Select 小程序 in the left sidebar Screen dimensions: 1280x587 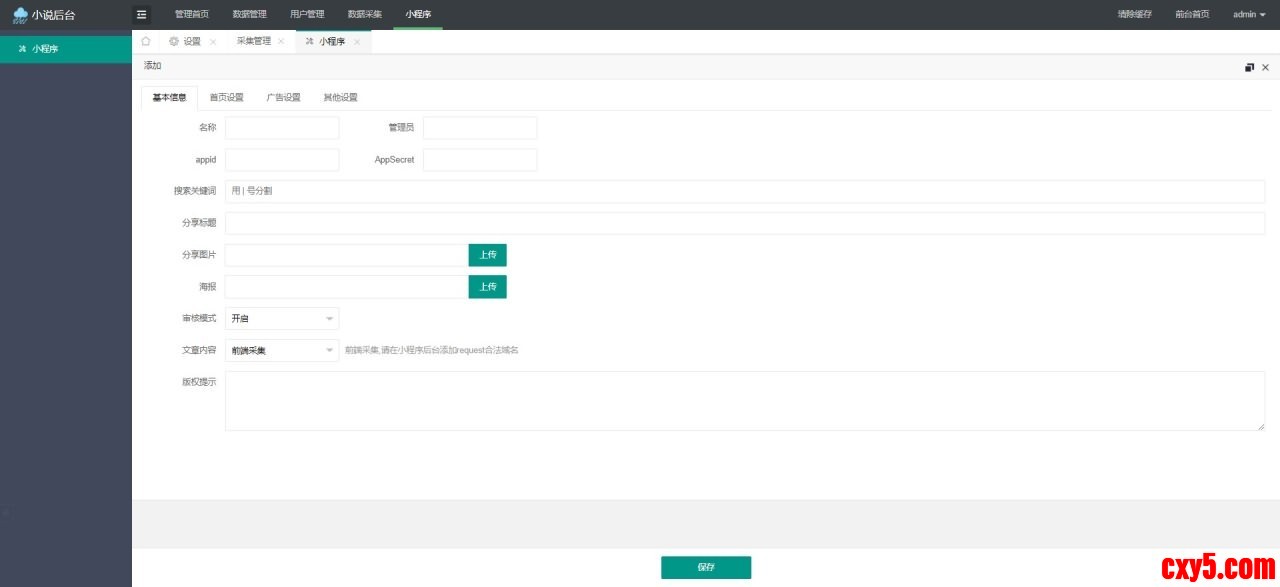[66, 48]
